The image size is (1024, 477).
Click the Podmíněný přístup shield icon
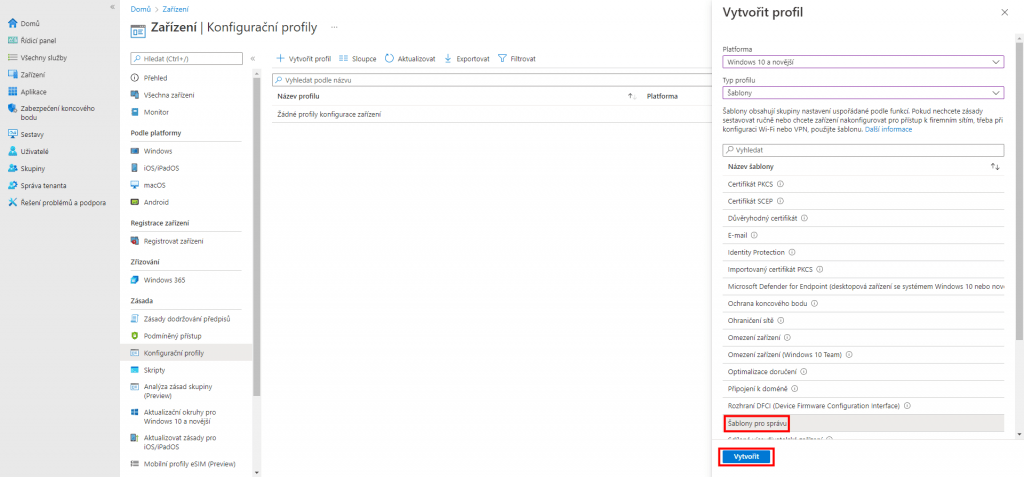pos(135,335)
